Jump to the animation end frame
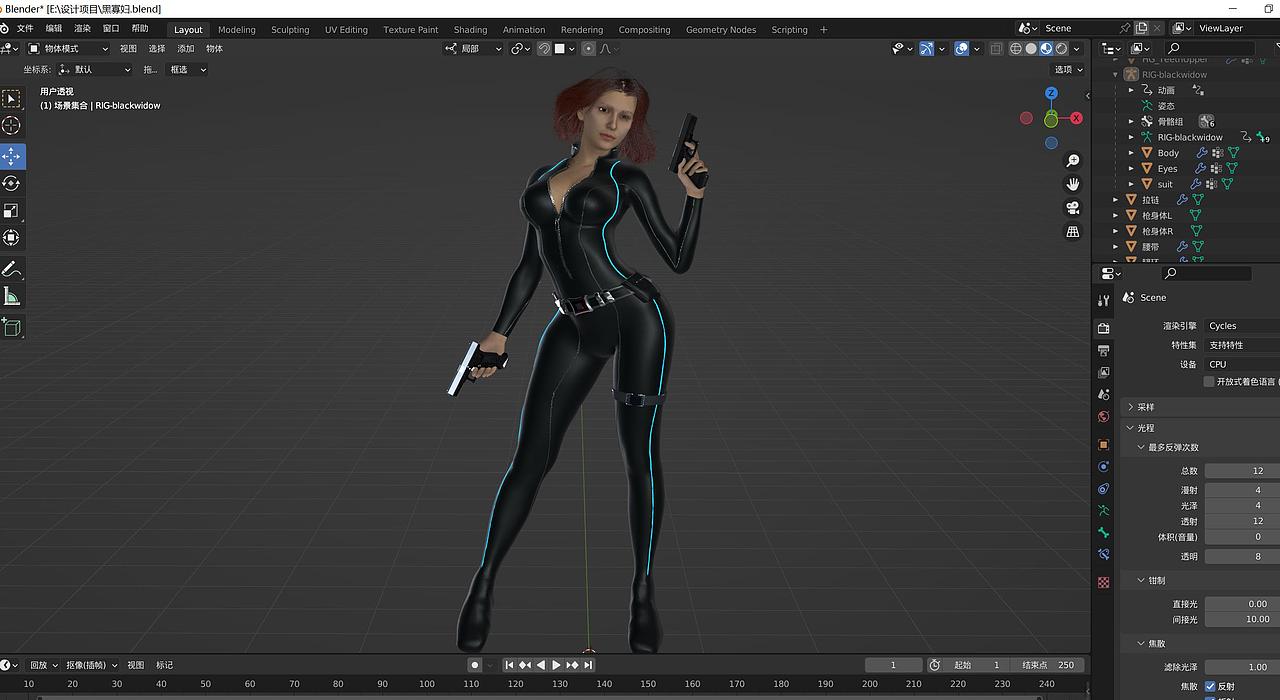 [589, 665]
